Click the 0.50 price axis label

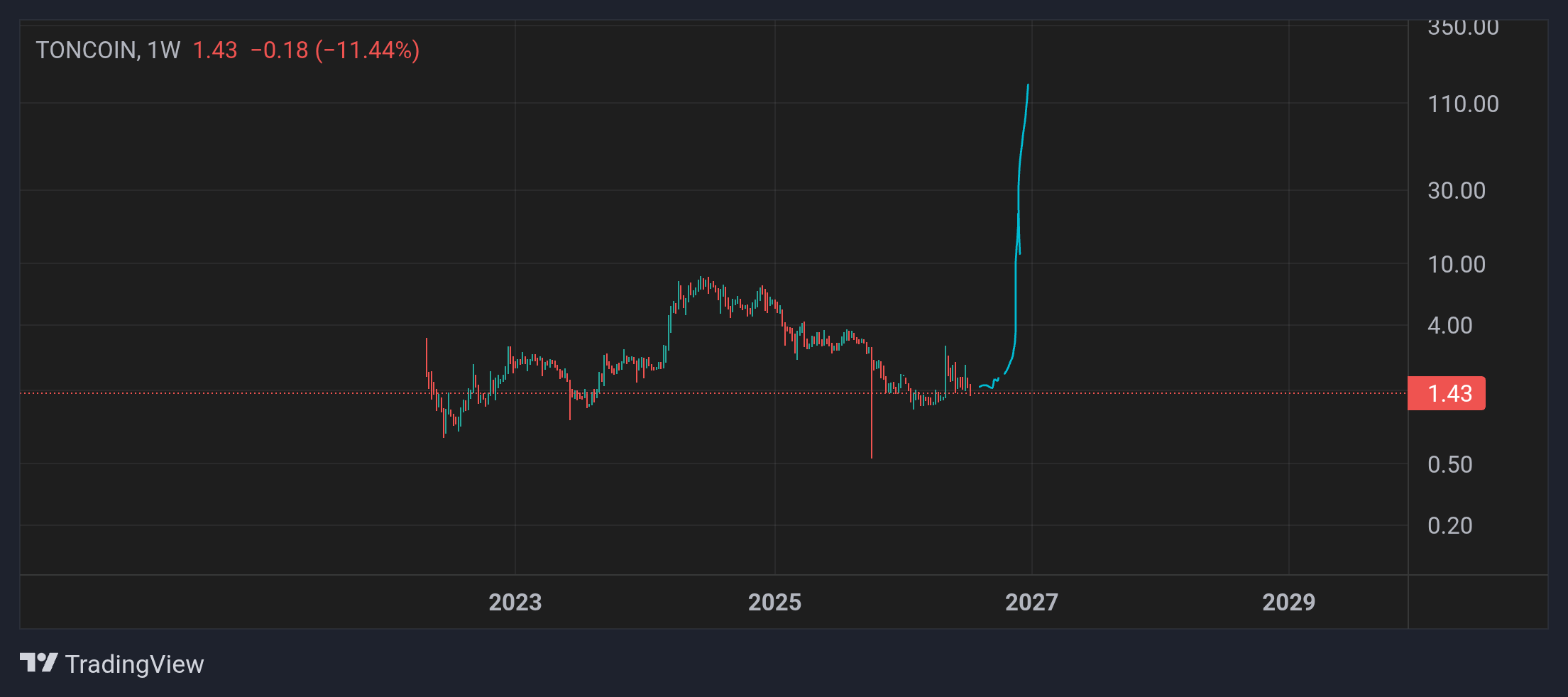[1450, 464]
